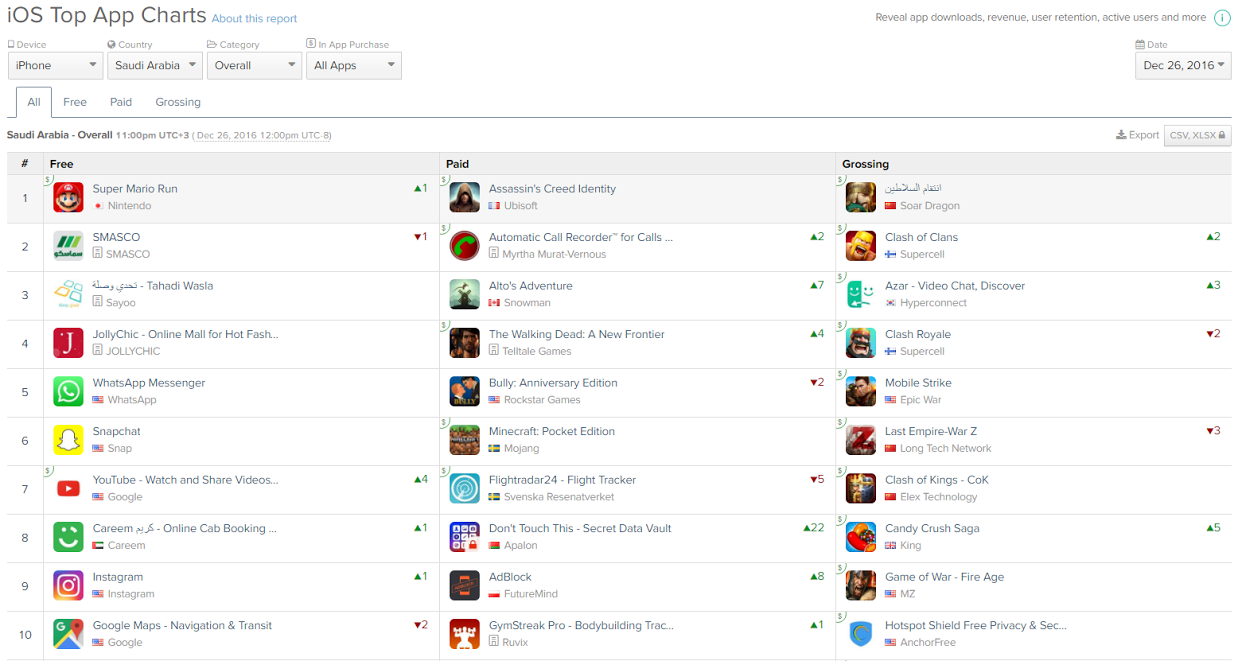Click the WhatsApp Messenger app icon
The height and width of the screenshot is (661, 1238).
tap(68, 391)
